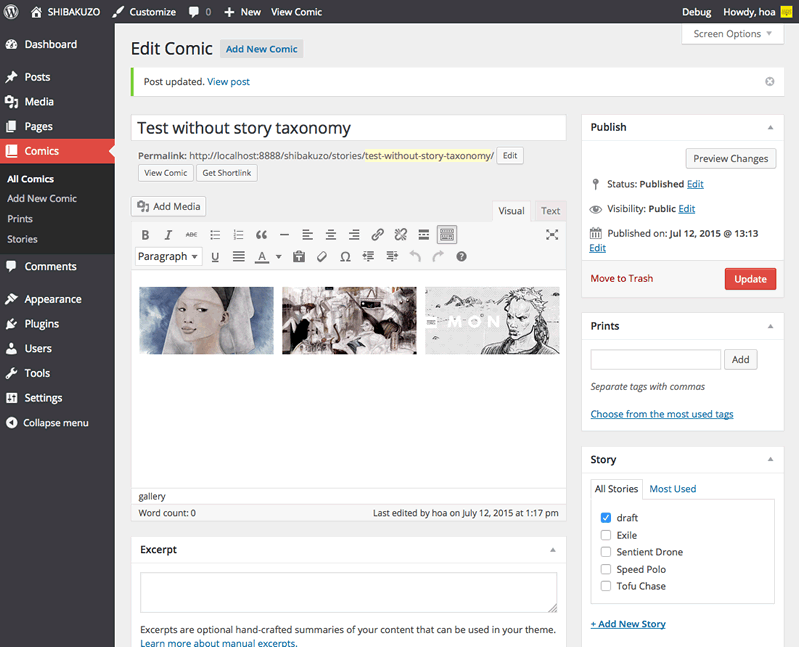Screen dimensions: 799x647
Task: Toggle the toolbar kitchen sink
Action: tap(447, 235)
